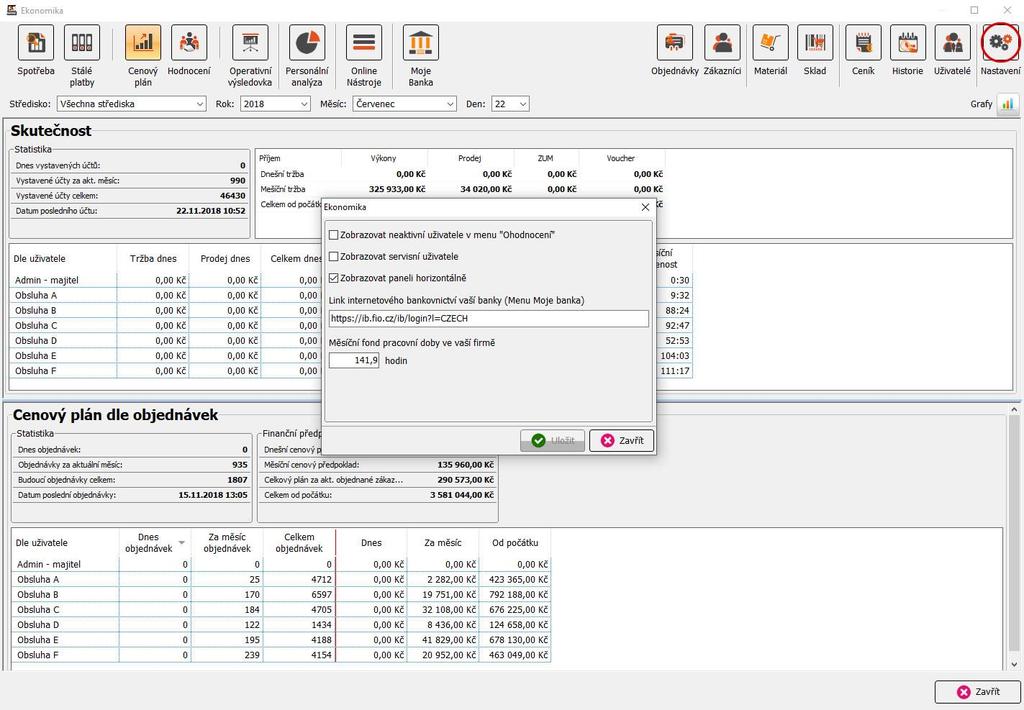Open Stálé platby toolbar icon
This screenshot has height=710, width=1024.
click(82, 43)
